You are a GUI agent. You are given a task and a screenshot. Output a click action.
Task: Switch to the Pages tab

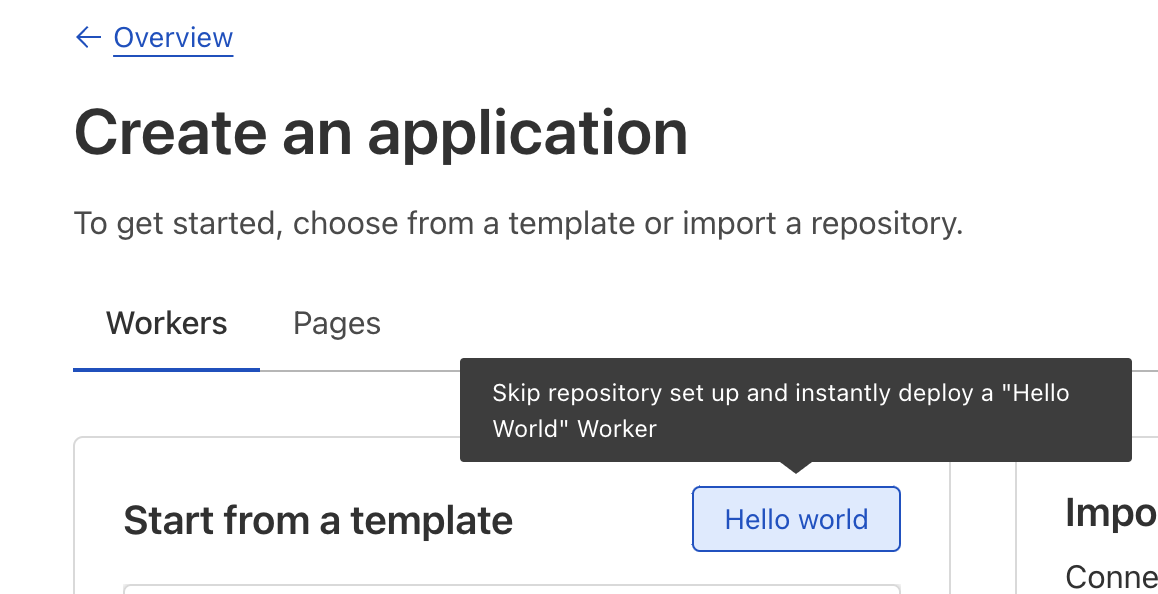coord(336,324)
